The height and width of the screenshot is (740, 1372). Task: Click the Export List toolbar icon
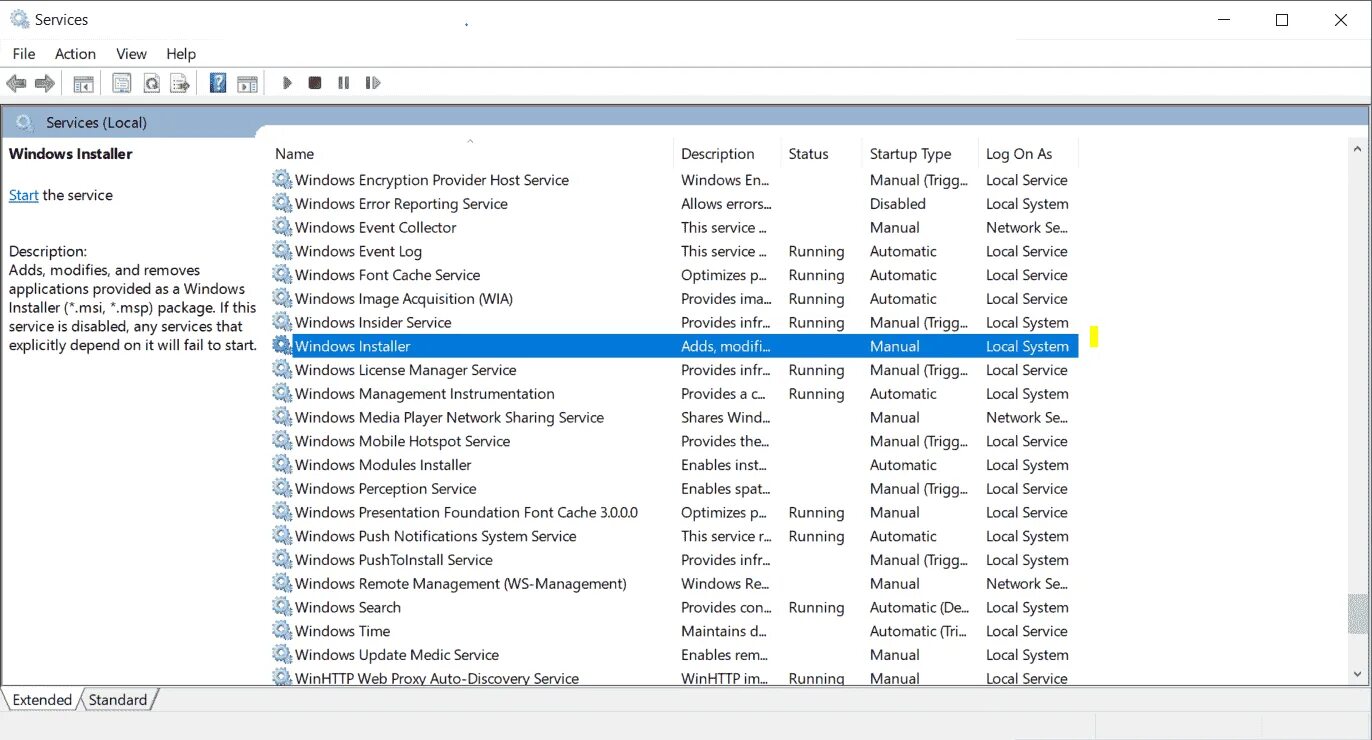click(x=180, y=82)
